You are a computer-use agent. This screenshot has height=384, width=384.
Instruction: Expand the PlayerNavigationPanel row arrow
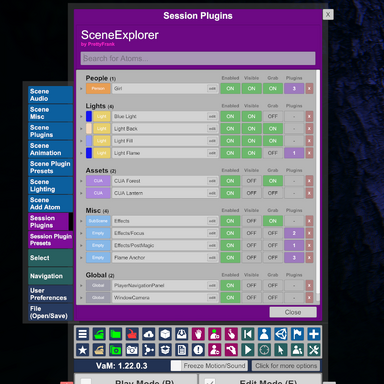(81, 286)
